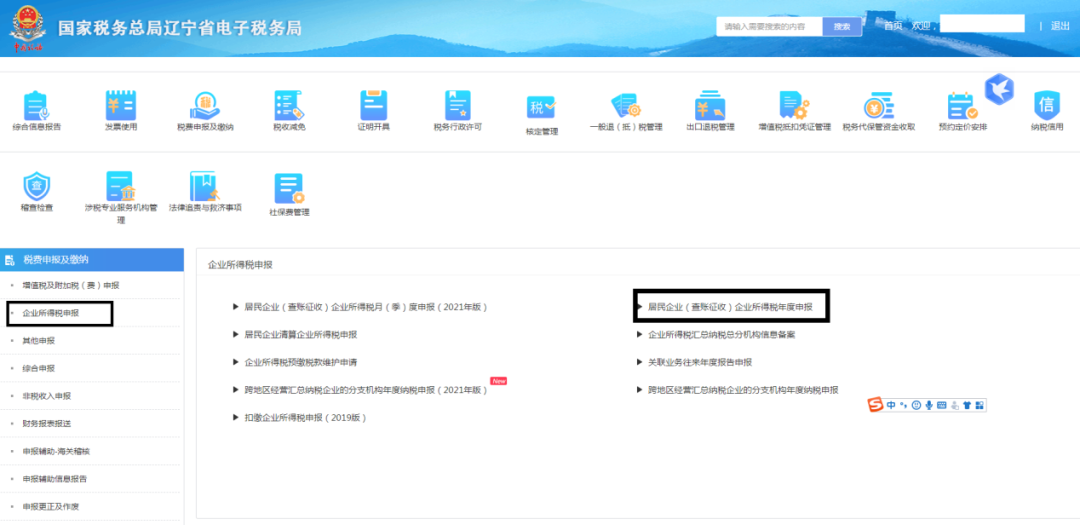Expand 扣缴企业所得税申报（2019版）
This screenshot has width=1080, height=525.
pyautogui.click(x=305, y=418)
